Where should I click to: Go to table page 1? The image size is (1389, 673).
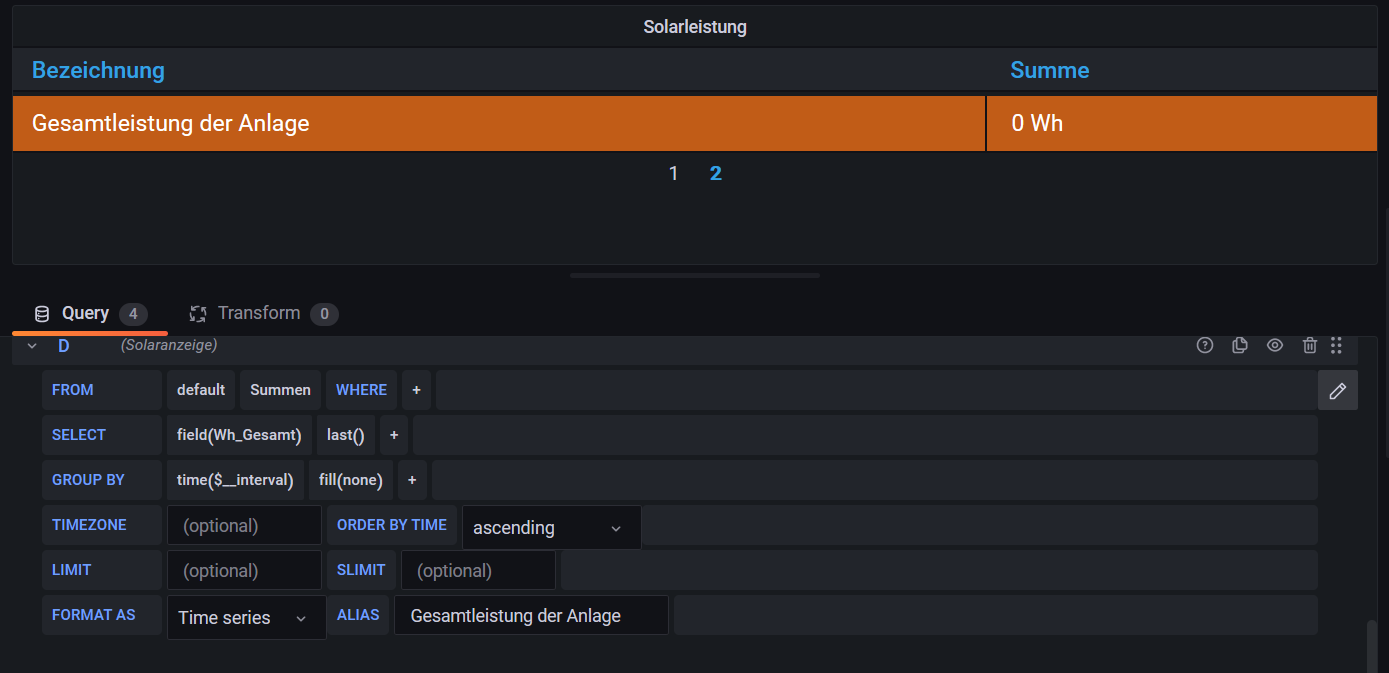(673, 174)
